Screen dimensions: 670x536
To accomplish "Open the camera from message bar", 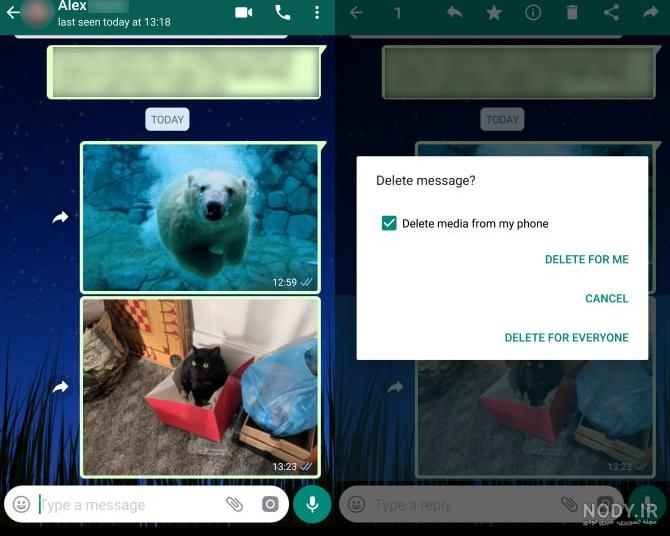I will pos(270,504).
